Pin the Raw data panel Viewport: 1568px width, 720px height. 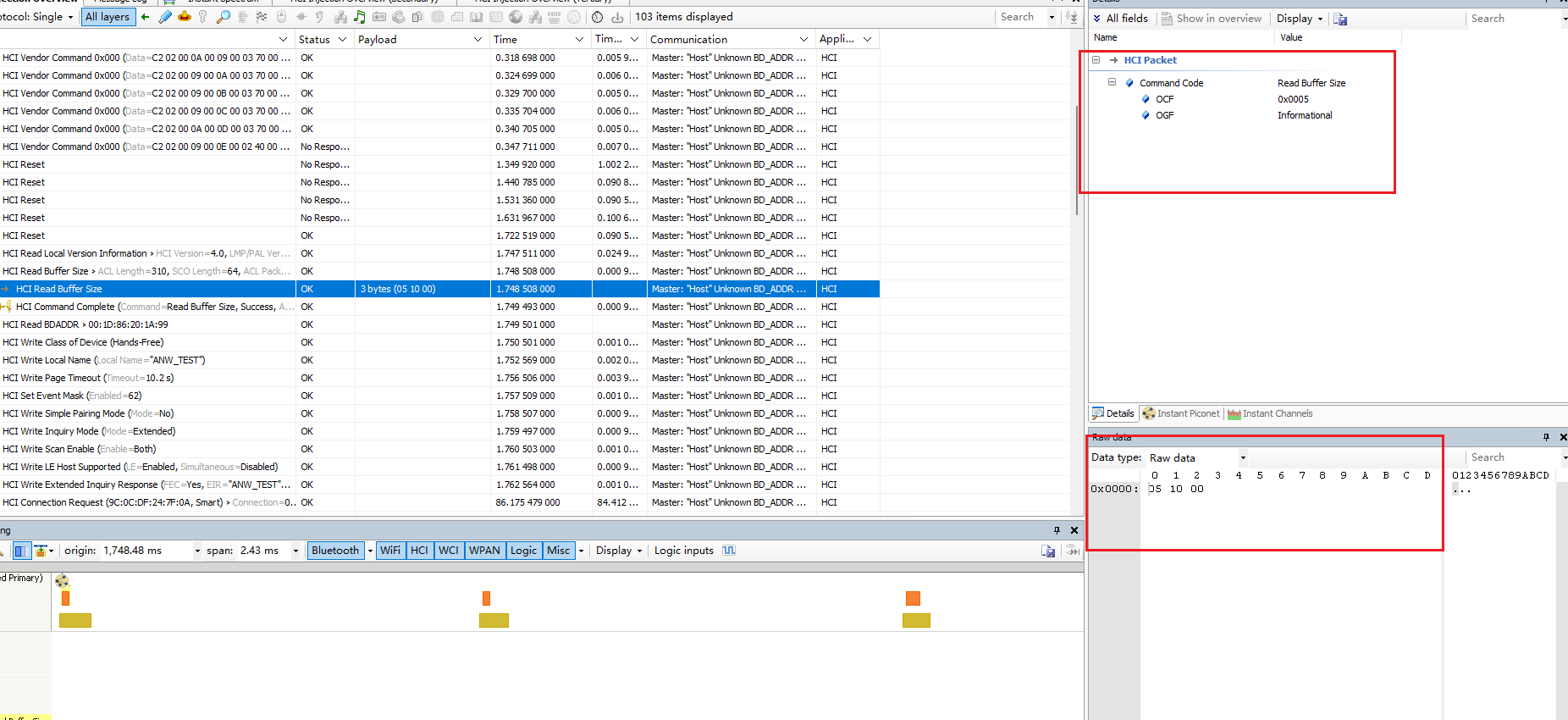pyautogui.click(x=1546, y=437)
